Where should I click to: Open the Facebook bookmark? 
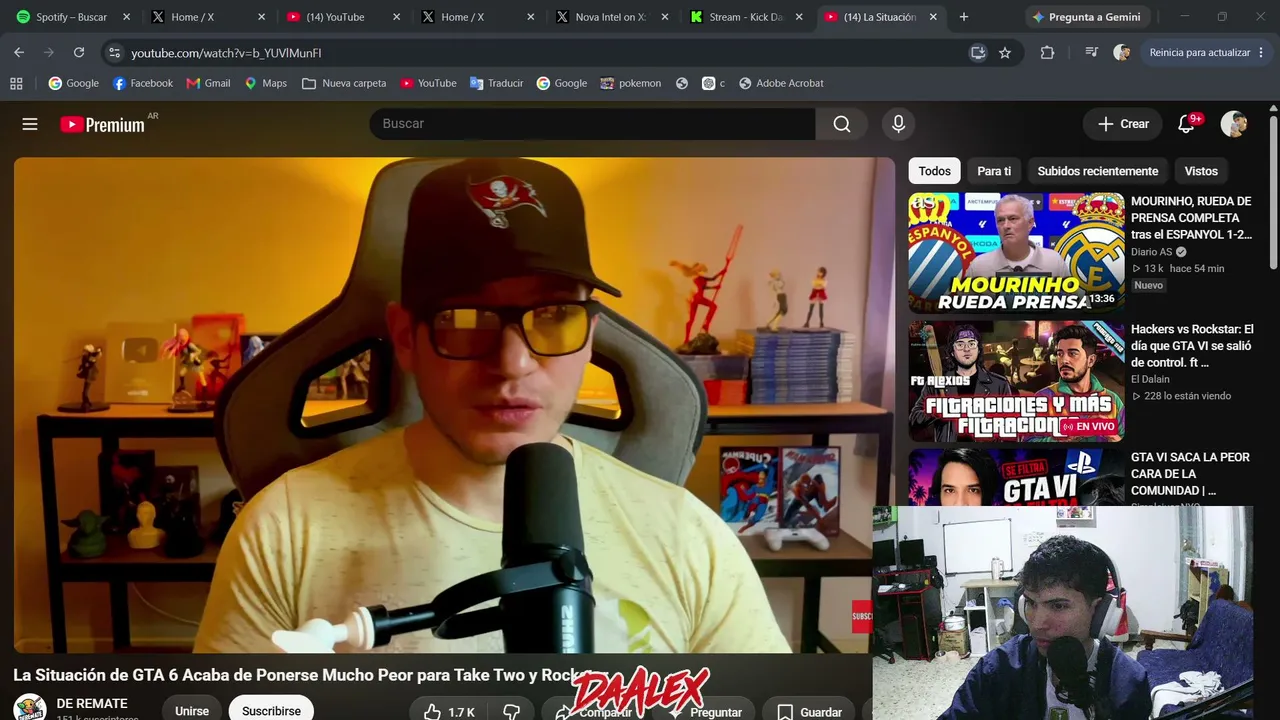(143, 83)
